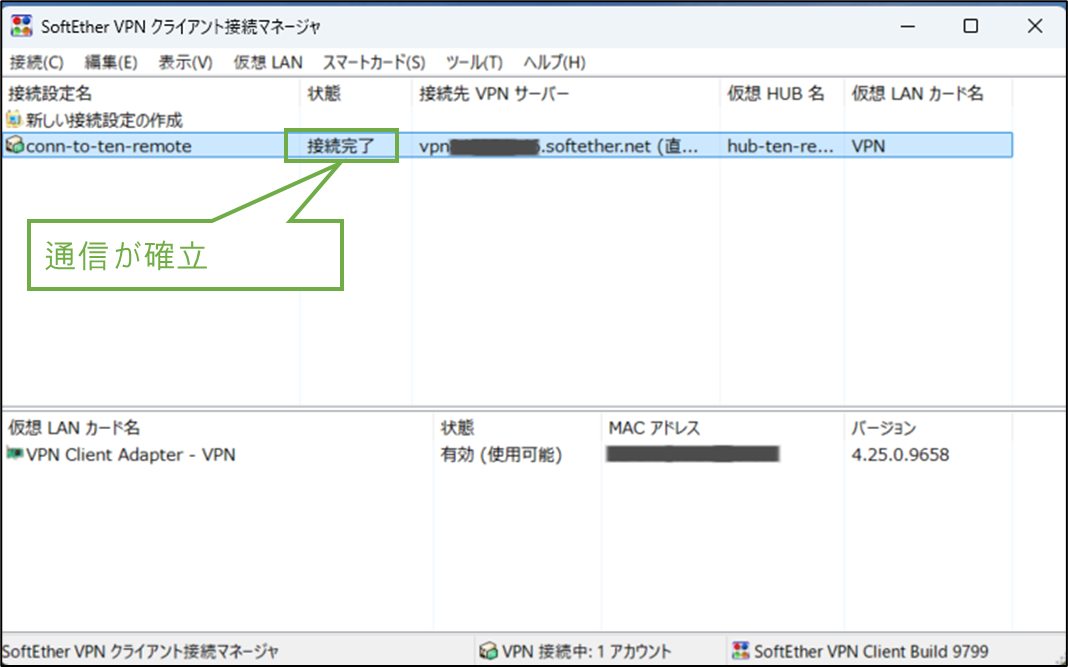Minimize the SoftEther VPN window

click(907, 26)
